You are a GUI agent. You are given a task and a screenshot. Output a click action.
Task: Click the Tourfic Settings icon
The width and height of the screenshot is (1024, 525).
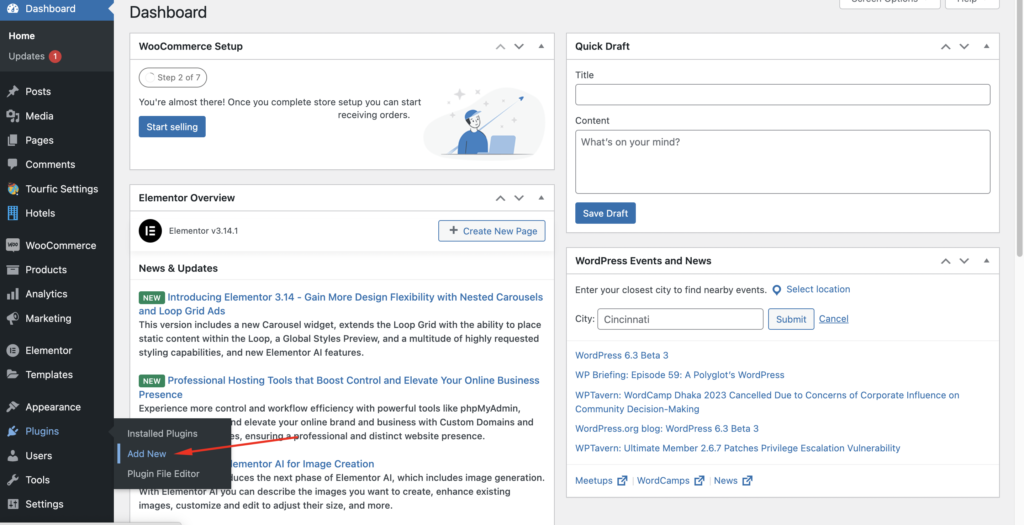pos(12,189)
